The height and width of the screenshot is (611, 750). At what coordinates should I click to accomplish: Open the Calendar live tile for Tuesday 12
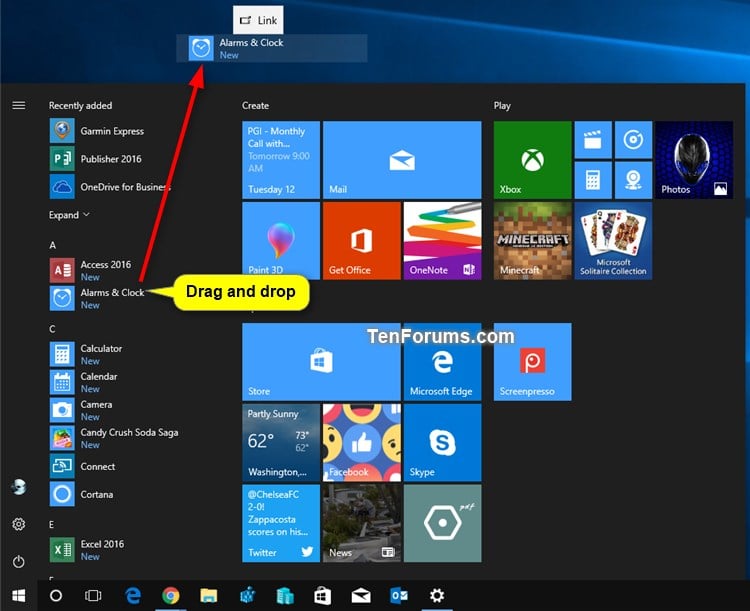click(281, 160)
